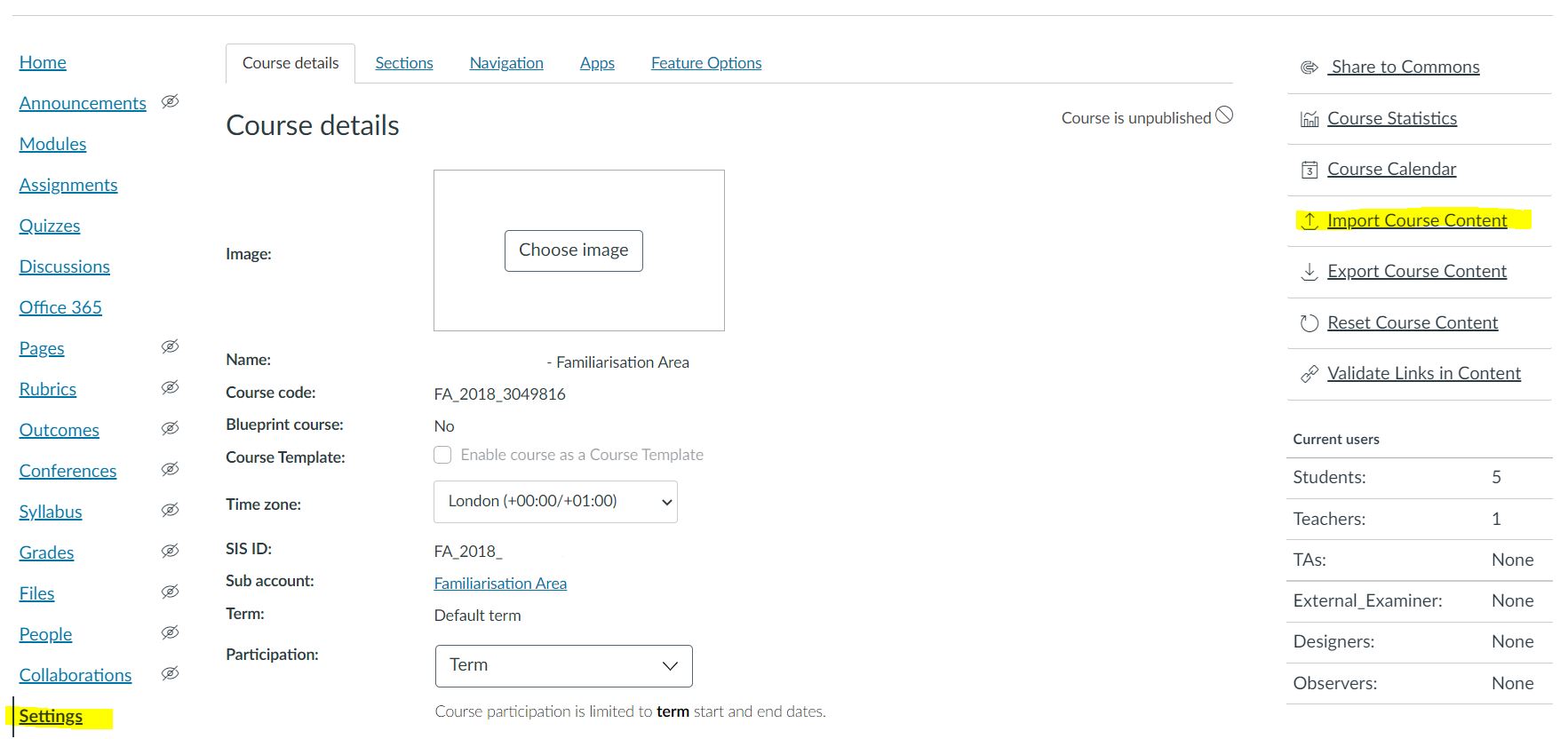Image resolution: width=1568 pixels, height=739 pixels.
Task: Toggle the eye icon beside Grades
Action: tap(170, 552)
